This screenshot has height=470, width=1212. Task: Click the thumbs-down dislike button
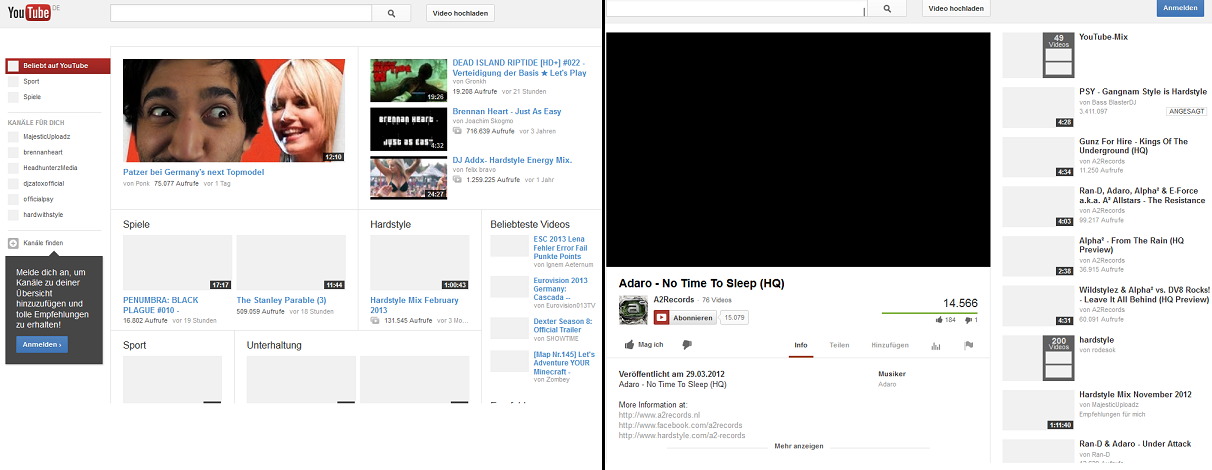687,345
